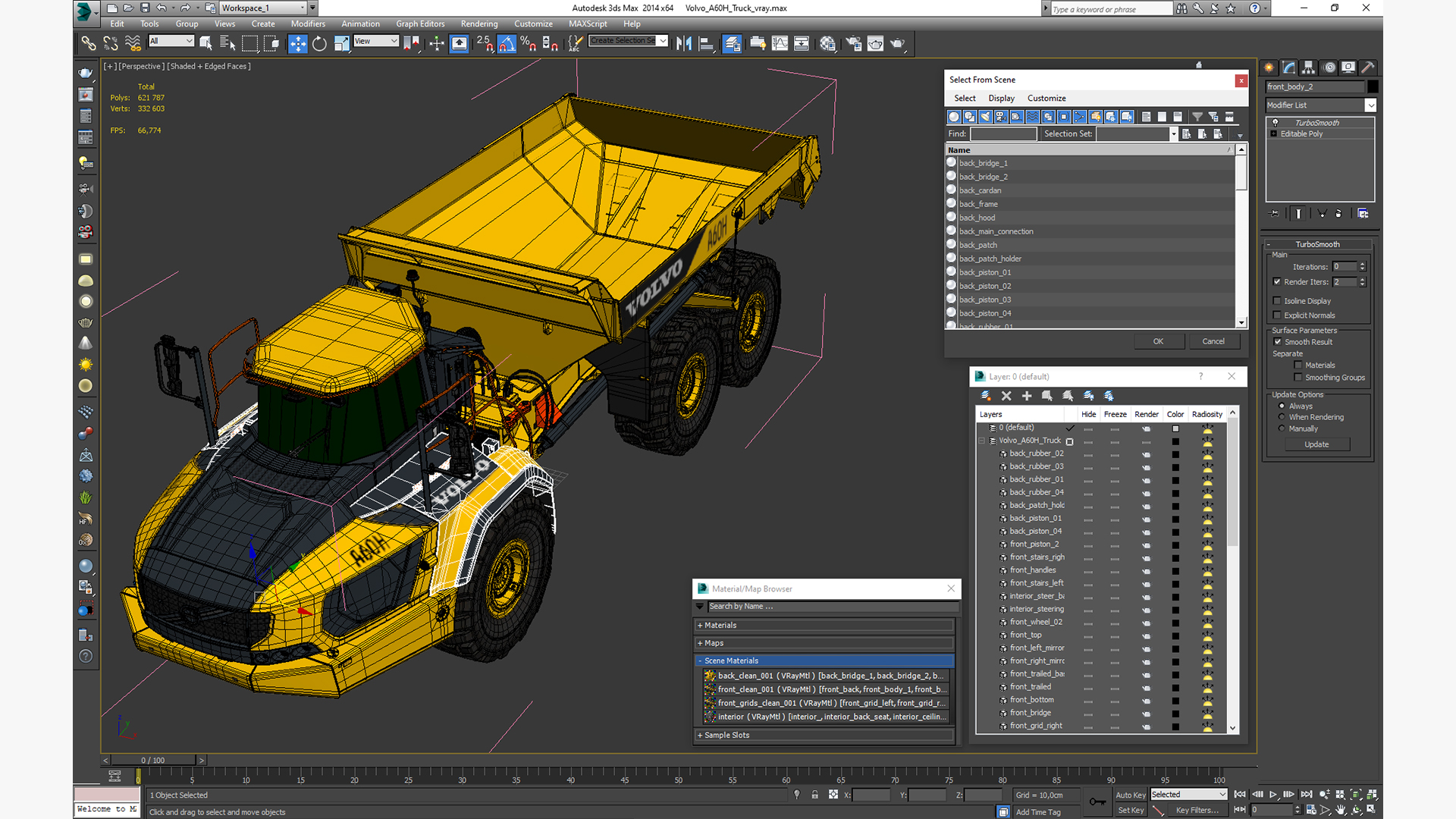Collapse the Volvo_A60H_Truck layer tree
The image size is (1456, 819).
tap(982, 441)
